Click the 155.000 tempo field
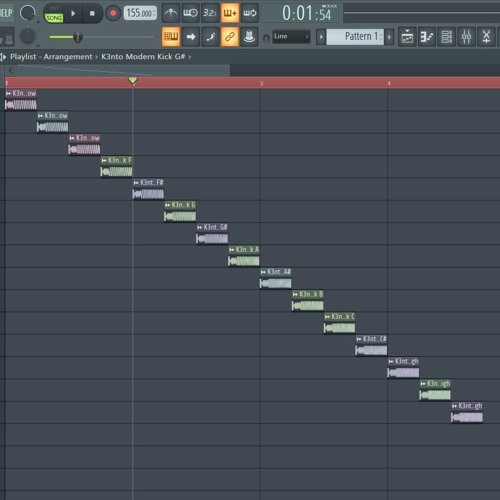 tap(140, 13)
